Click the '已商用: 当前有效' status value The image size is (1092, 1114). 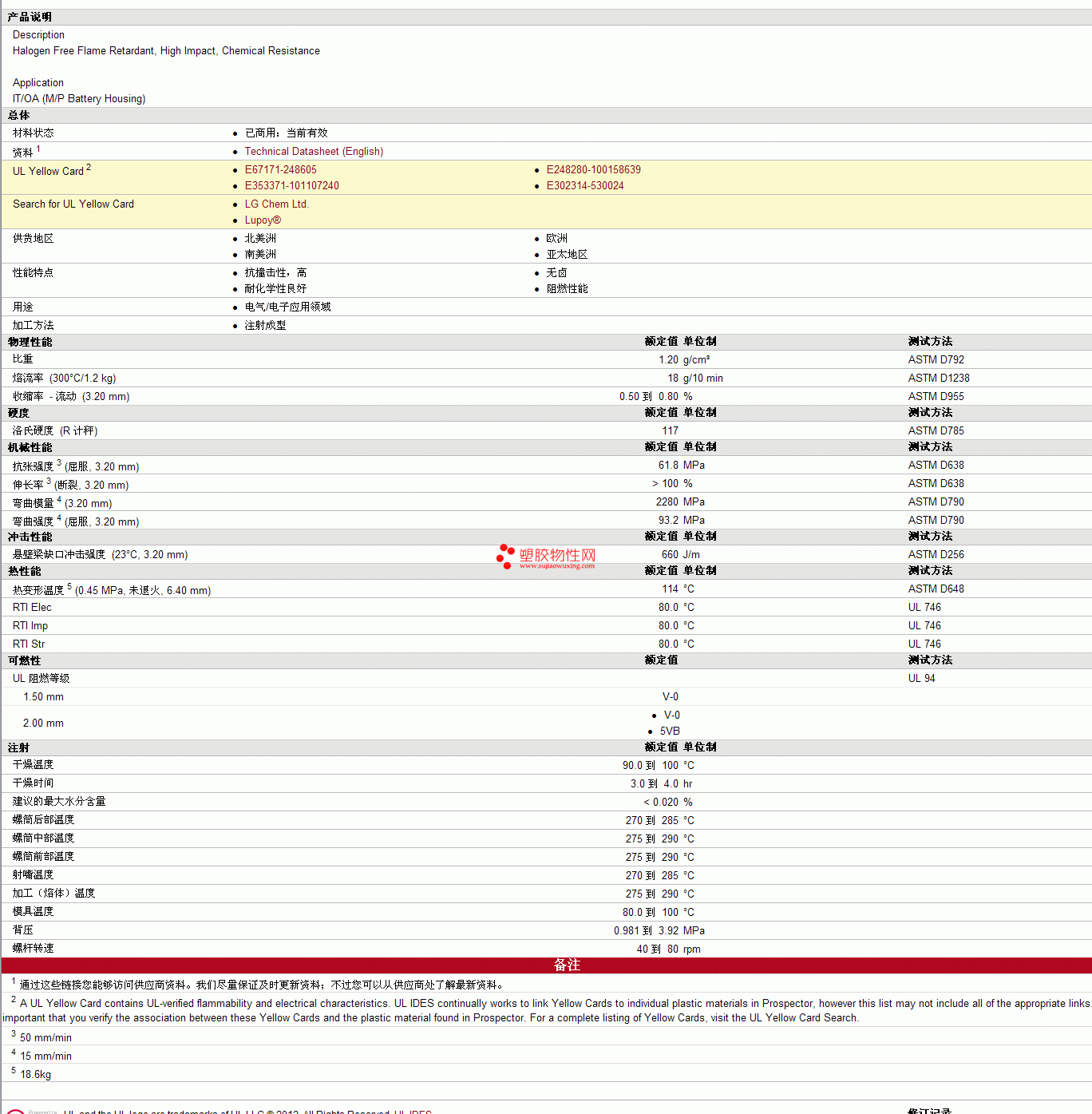tap(287, 133)
